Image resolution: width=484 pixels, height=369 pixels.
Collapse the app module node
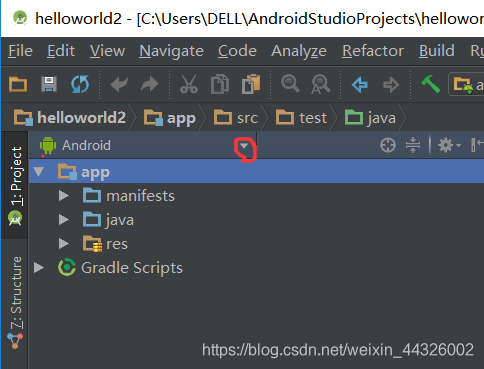coord(39,172)
